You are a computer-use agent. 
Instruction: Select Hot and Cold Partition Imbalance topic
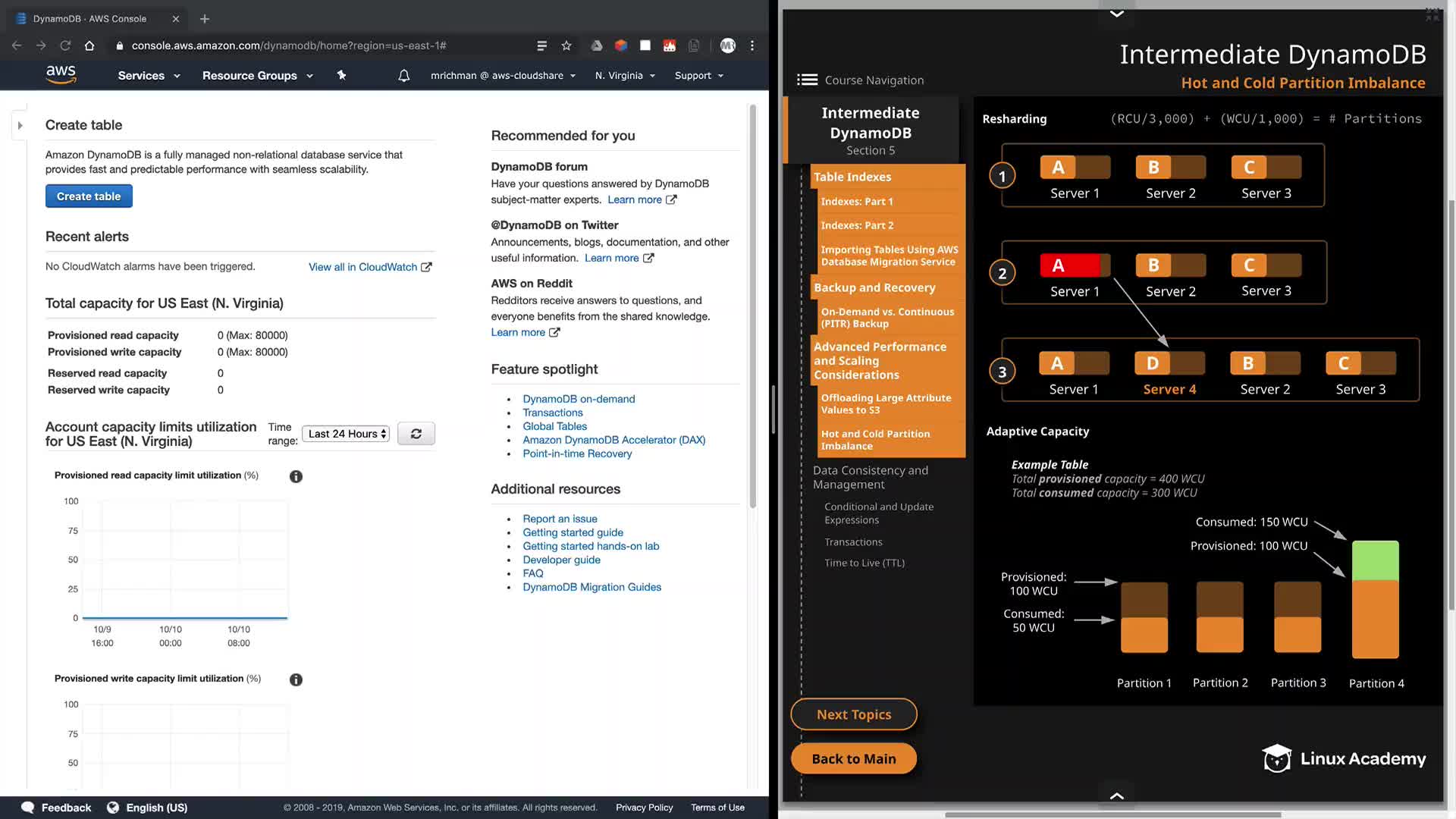[x=875, y=440]
